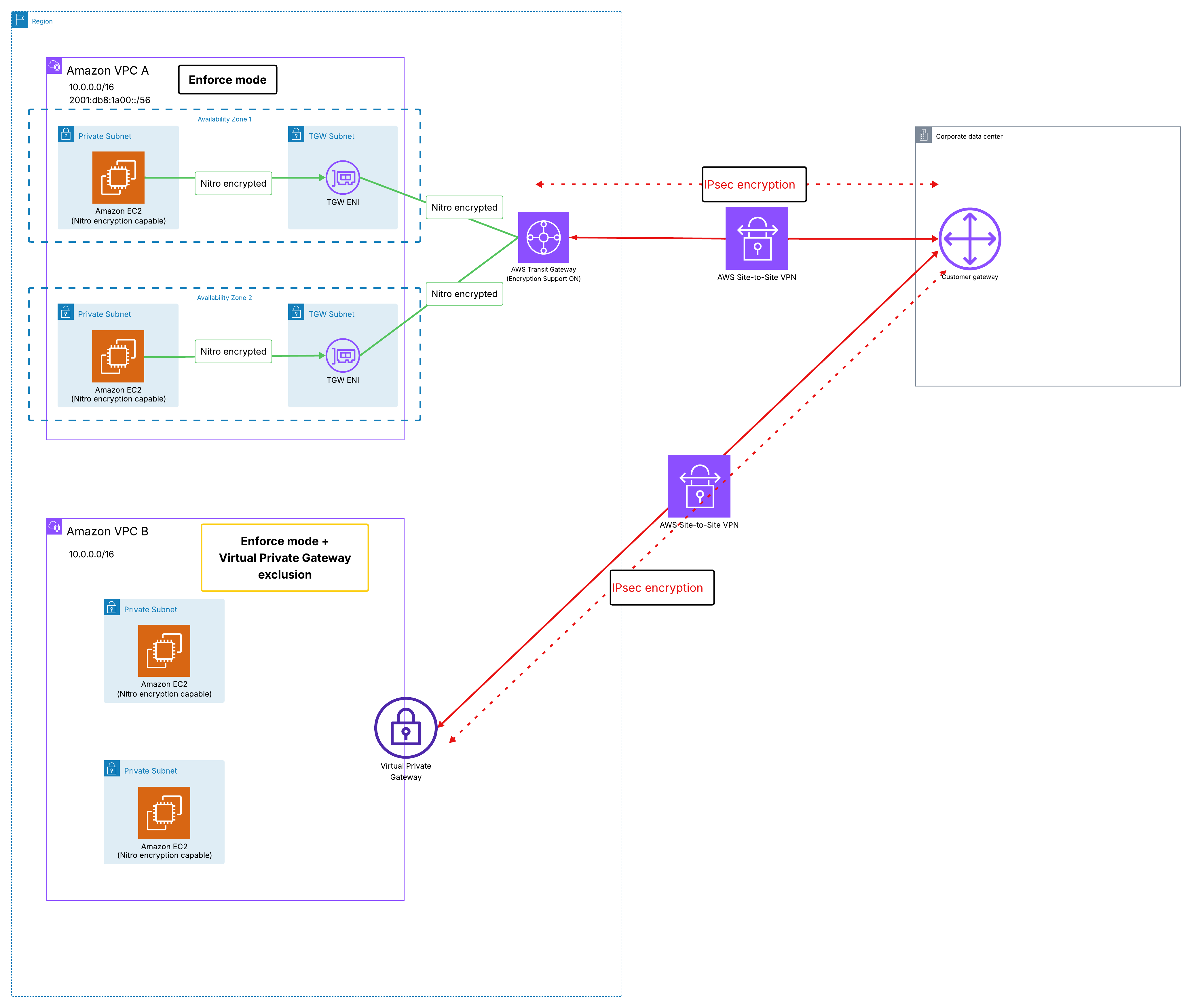The width and height of the screenshot is (1192, 1008).
Task: Select the Nitro encrypted label near Availability Zone 2 gateway link
Action: (x=464, y=294)
